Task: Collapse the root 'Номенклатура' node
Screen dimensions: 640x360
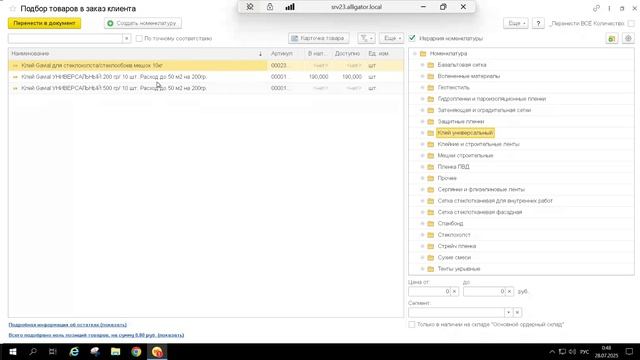Action: pos(415,53)
